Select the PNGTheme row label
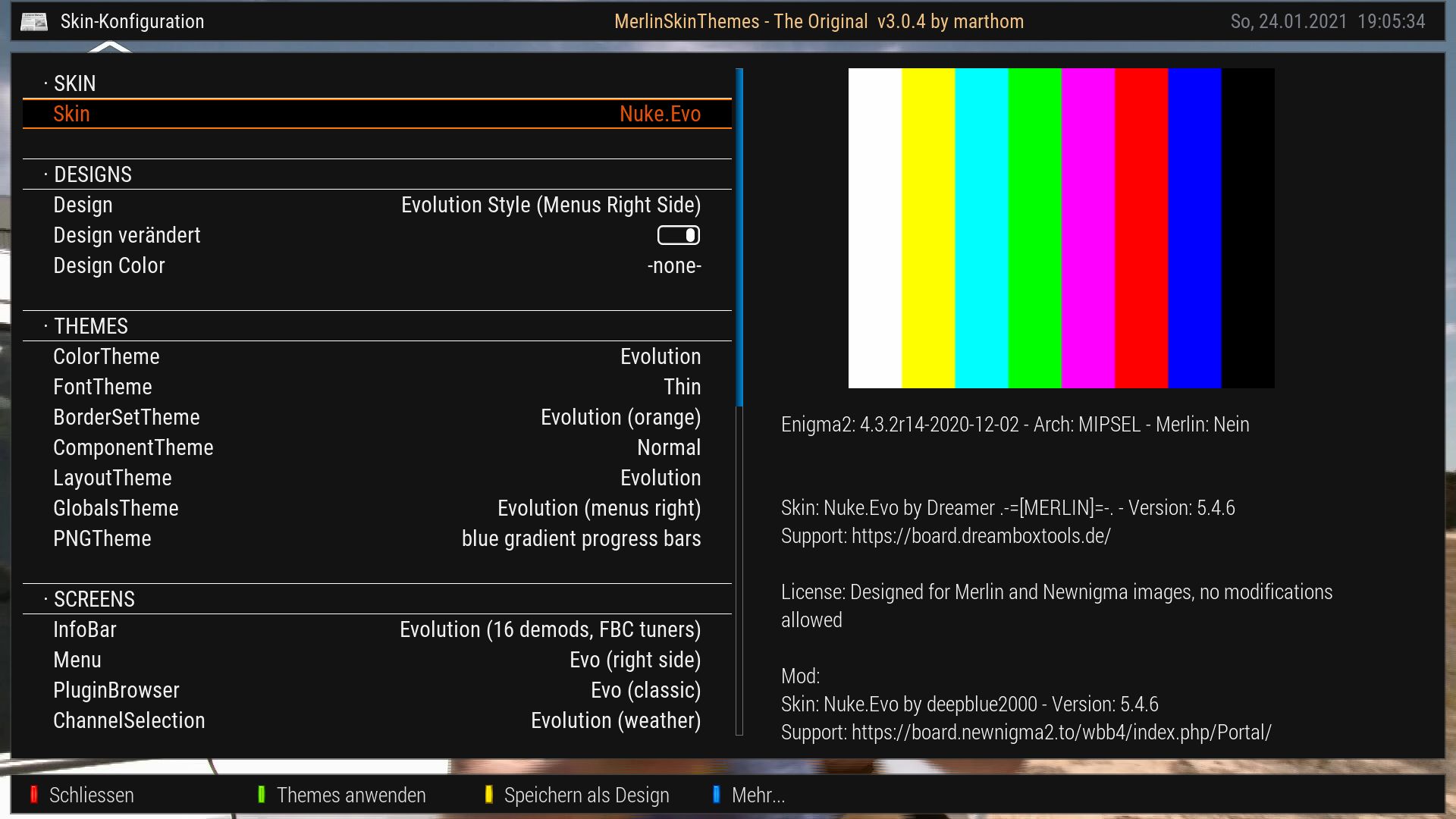Image resolution: width=1456 pixels, height=819 pixels. pos(102,538)
